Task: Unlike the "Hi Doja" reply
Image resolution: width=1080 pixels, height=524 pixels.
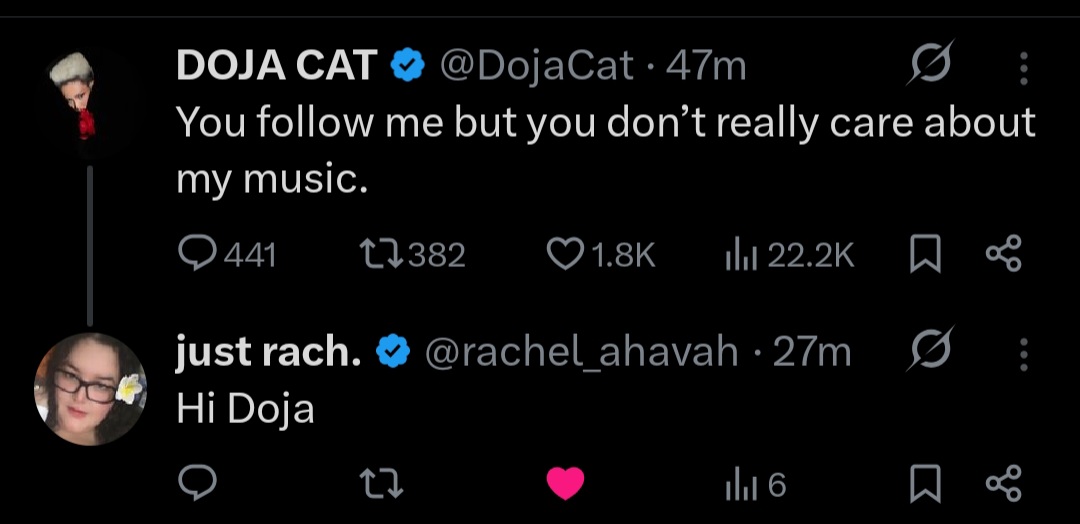Action: coord(565,485)
